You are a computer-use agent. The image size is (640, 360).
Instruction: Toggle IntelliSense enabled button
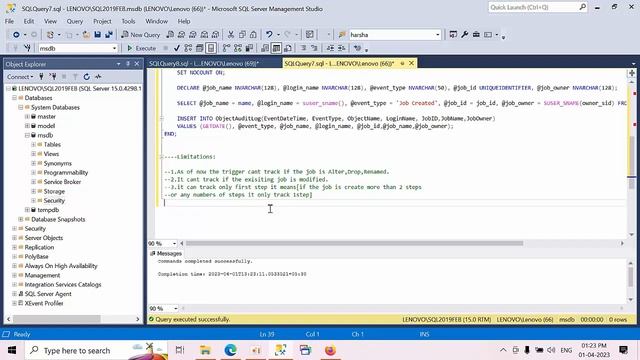(x=211, y=48)
